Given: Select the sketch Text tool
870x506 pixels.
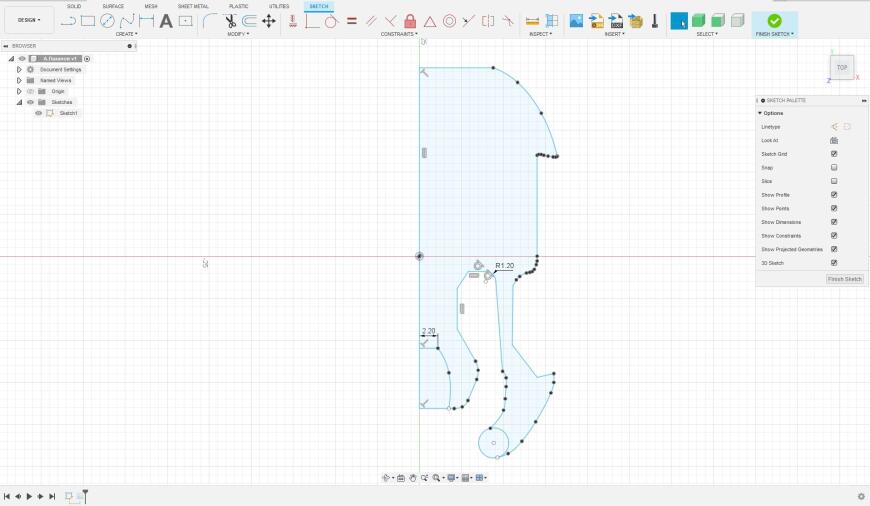Looking at the screenshot, I should coord(166,21).
